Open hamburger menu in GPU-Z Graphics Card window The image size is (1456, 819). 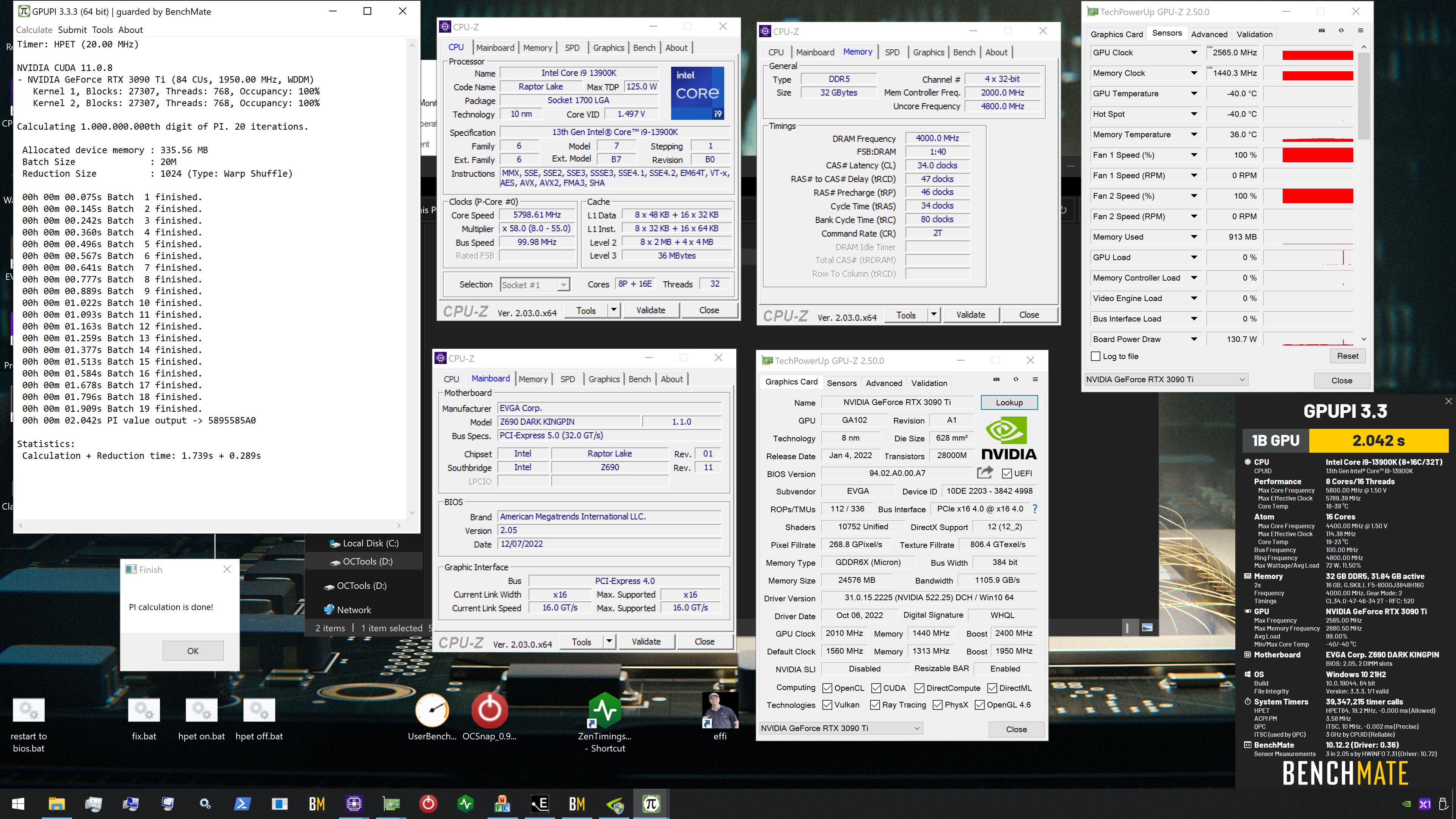click(1035, 379)
